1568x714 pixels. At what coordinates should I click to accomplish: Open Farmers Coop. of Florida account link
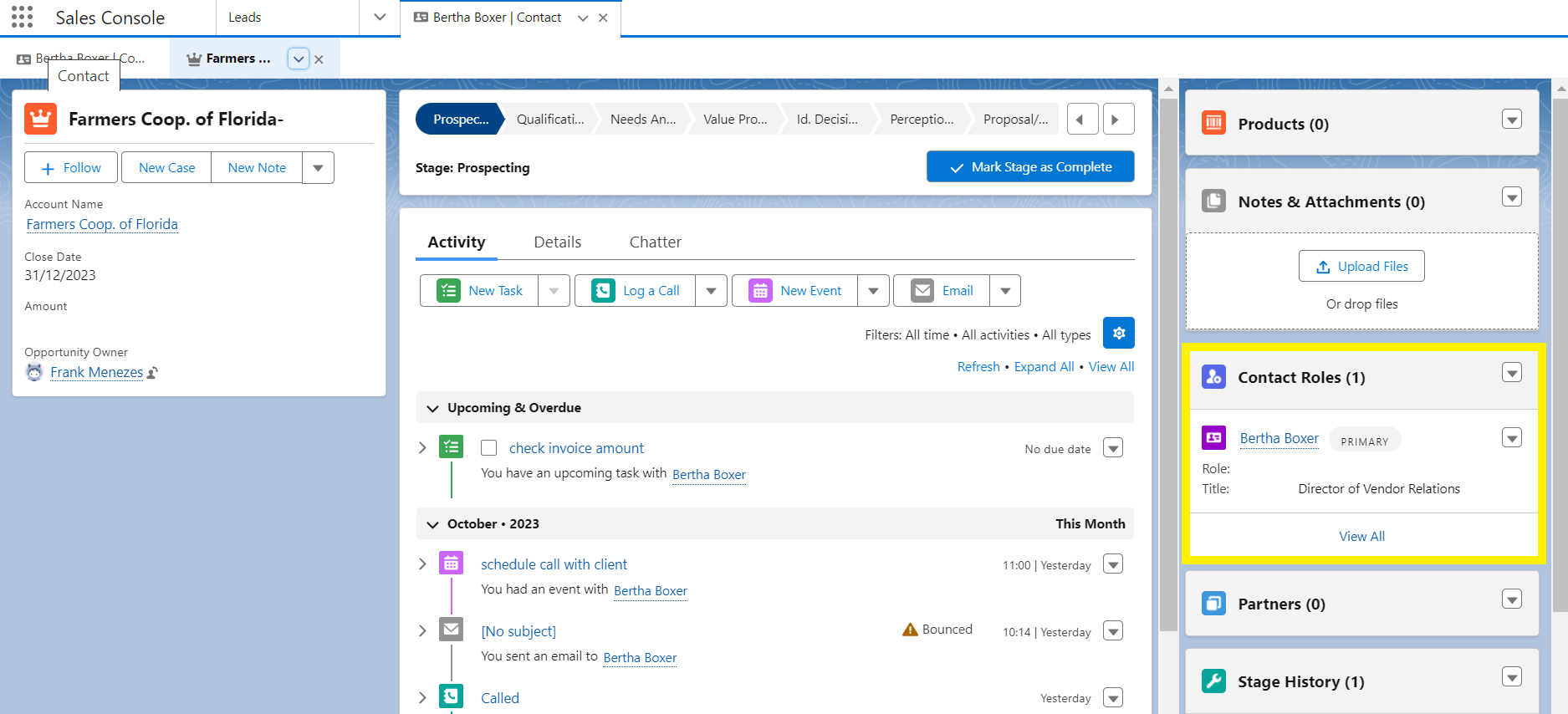pyautogui.click(x=102, y=224)
